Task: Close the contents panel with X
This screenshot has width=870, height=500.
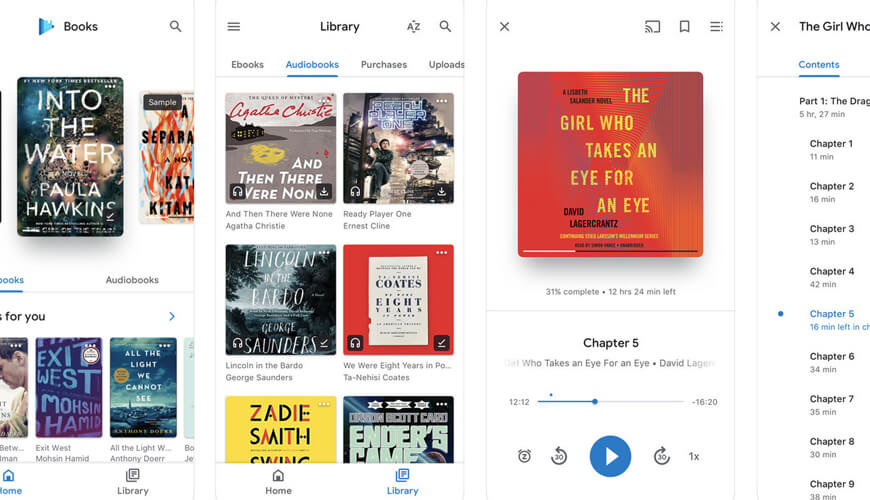Action: (775, 26)
